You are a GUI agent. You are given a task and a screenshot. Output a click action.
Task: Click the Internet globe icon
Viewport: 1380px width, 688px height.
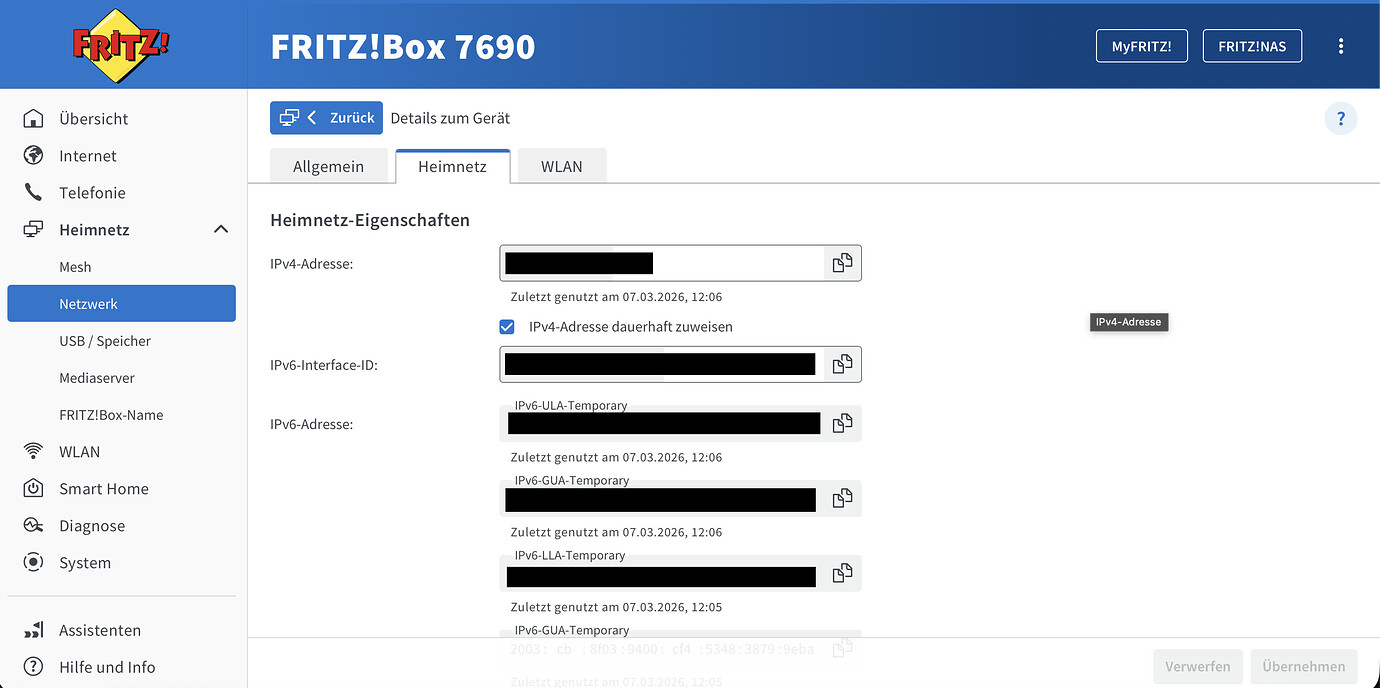(34, 156)
